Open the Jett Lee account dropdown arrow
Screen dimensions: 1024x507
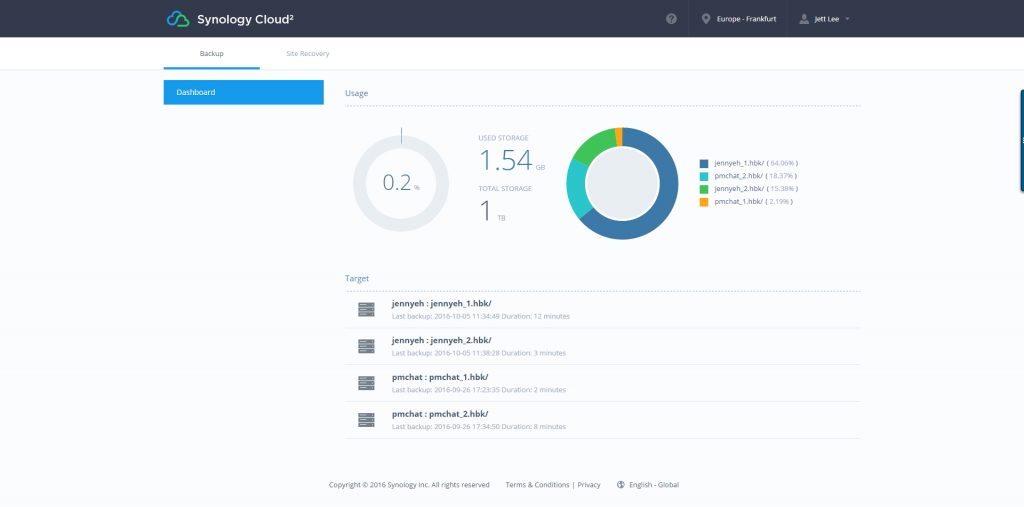pyautogui.click(x=847, y=19)
